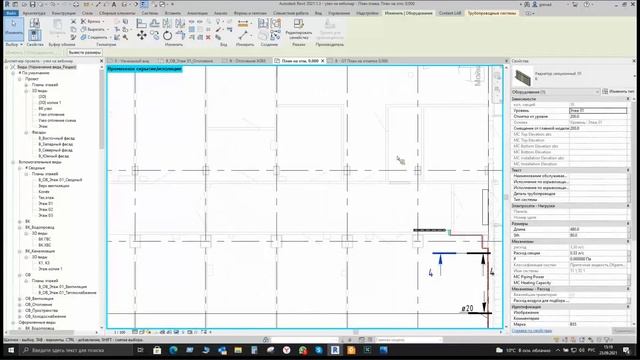Image resolution: width=640 pixels, height=360 pixels.
Task: Click the Copy tool icon beside Move
Action: [155, 36]
